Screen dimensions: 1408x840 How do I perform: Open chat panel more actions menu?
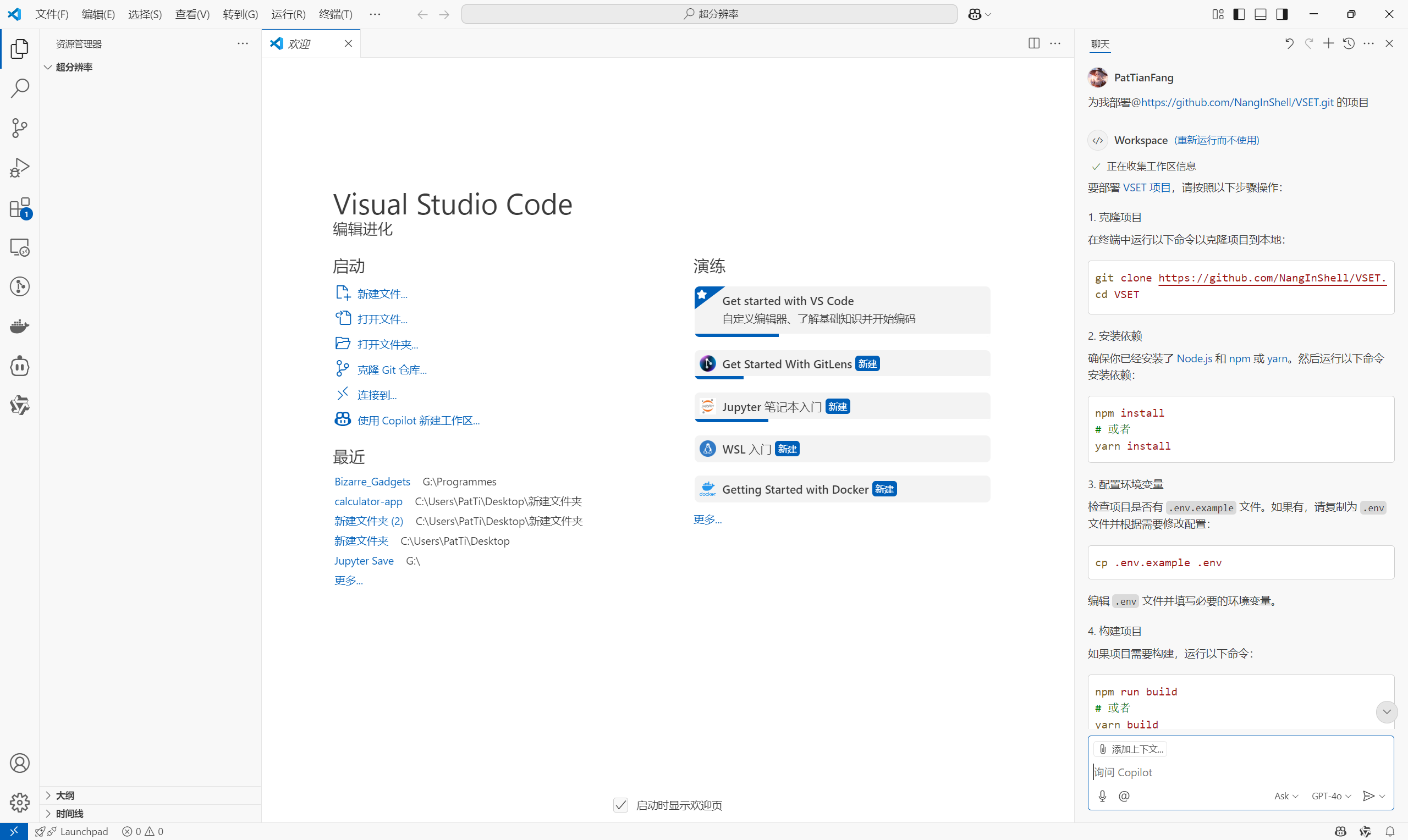[x=1369, y=43]
